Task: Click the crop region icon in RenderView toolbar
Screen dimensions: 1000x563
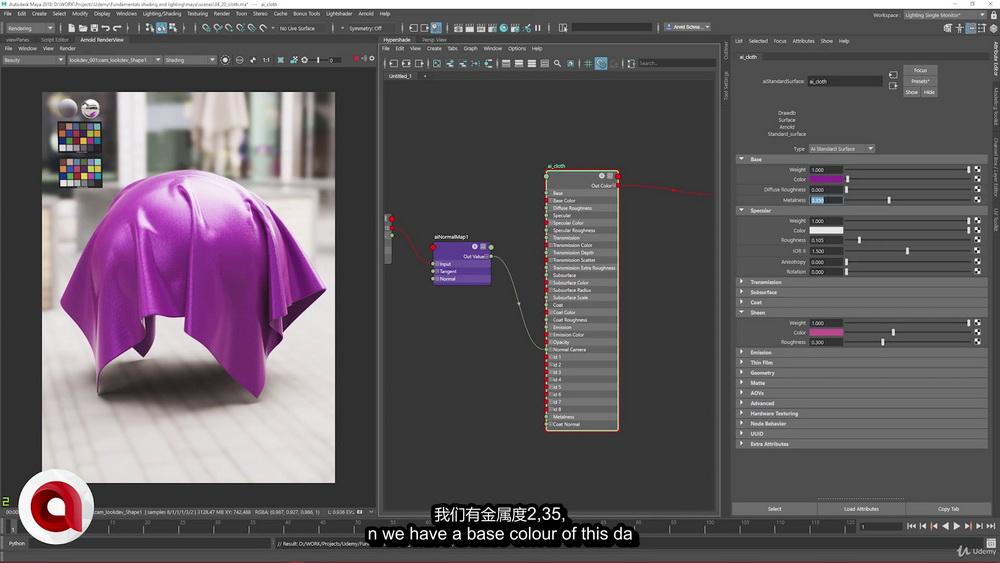Action: (280, 60)
